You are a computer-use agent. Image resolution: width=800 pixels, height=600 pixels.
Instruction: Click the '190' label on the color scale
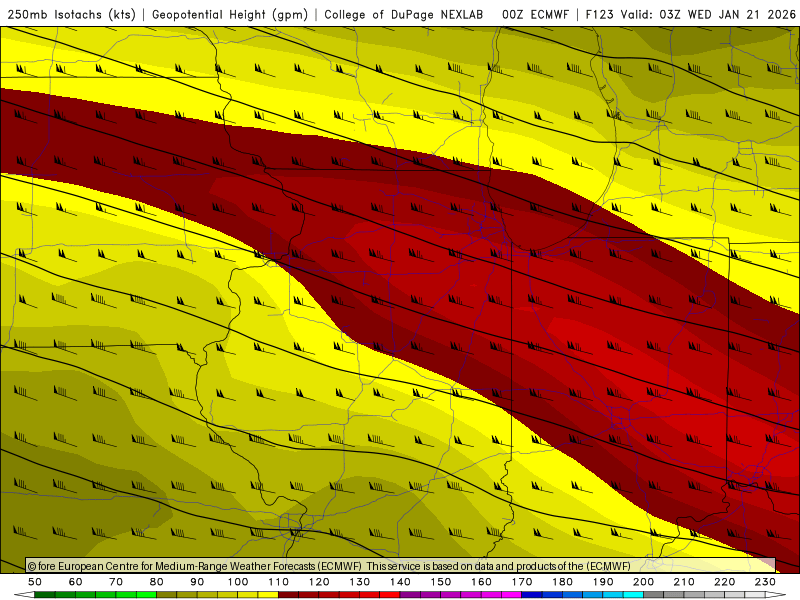(x=603, y=582)
